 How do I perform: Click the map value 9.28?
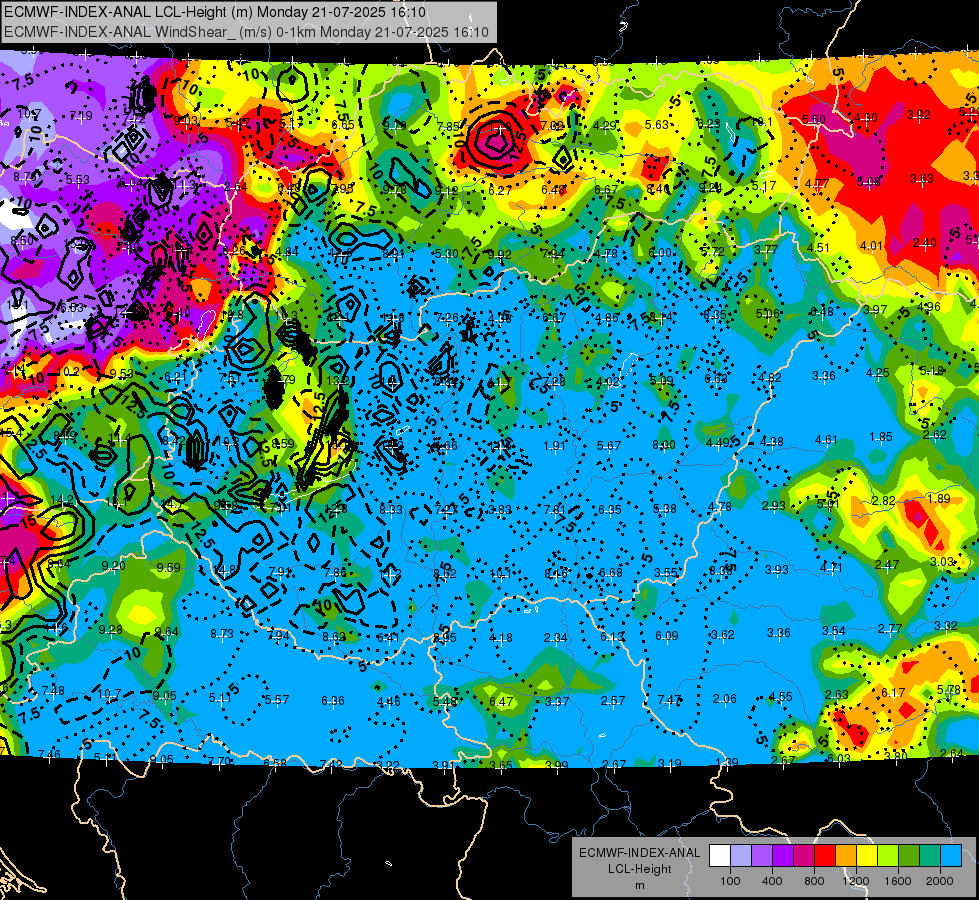coord(111,630)
